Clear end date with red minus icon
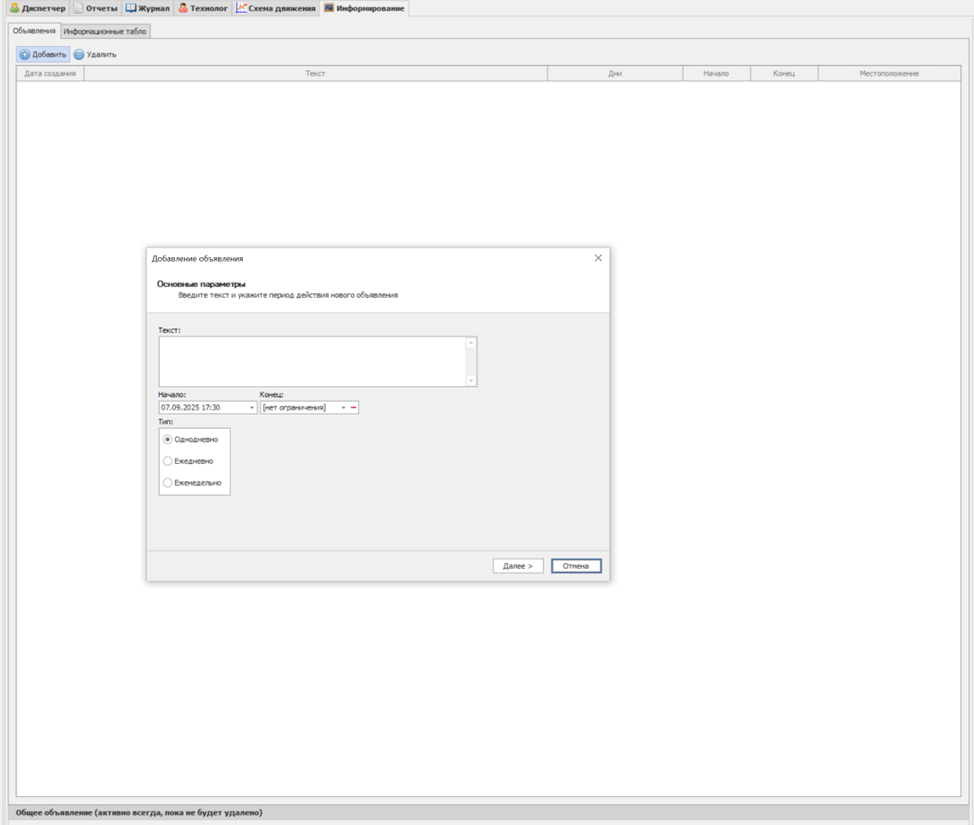Viewport: 974px width, 825px height. 353,408
